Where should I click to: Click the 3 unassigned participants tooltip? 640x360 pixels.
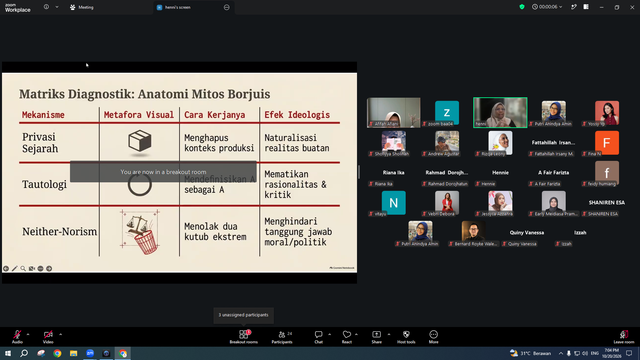point(243,315)
